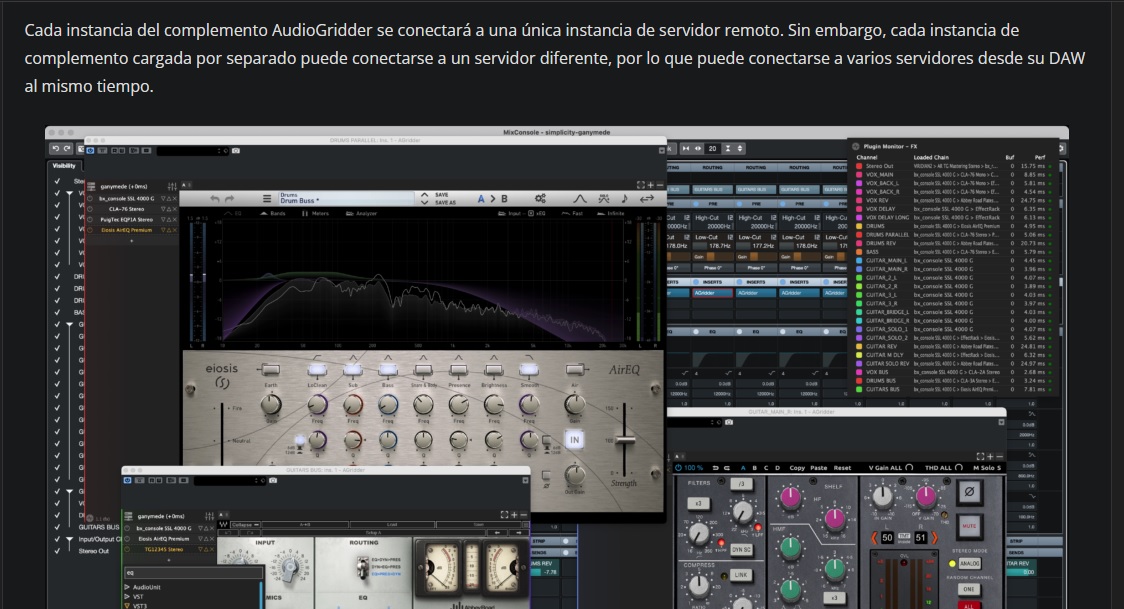Click the Copy button in bx_console
The height and width of the screenshot is (609, 1124).
point(797,468)
